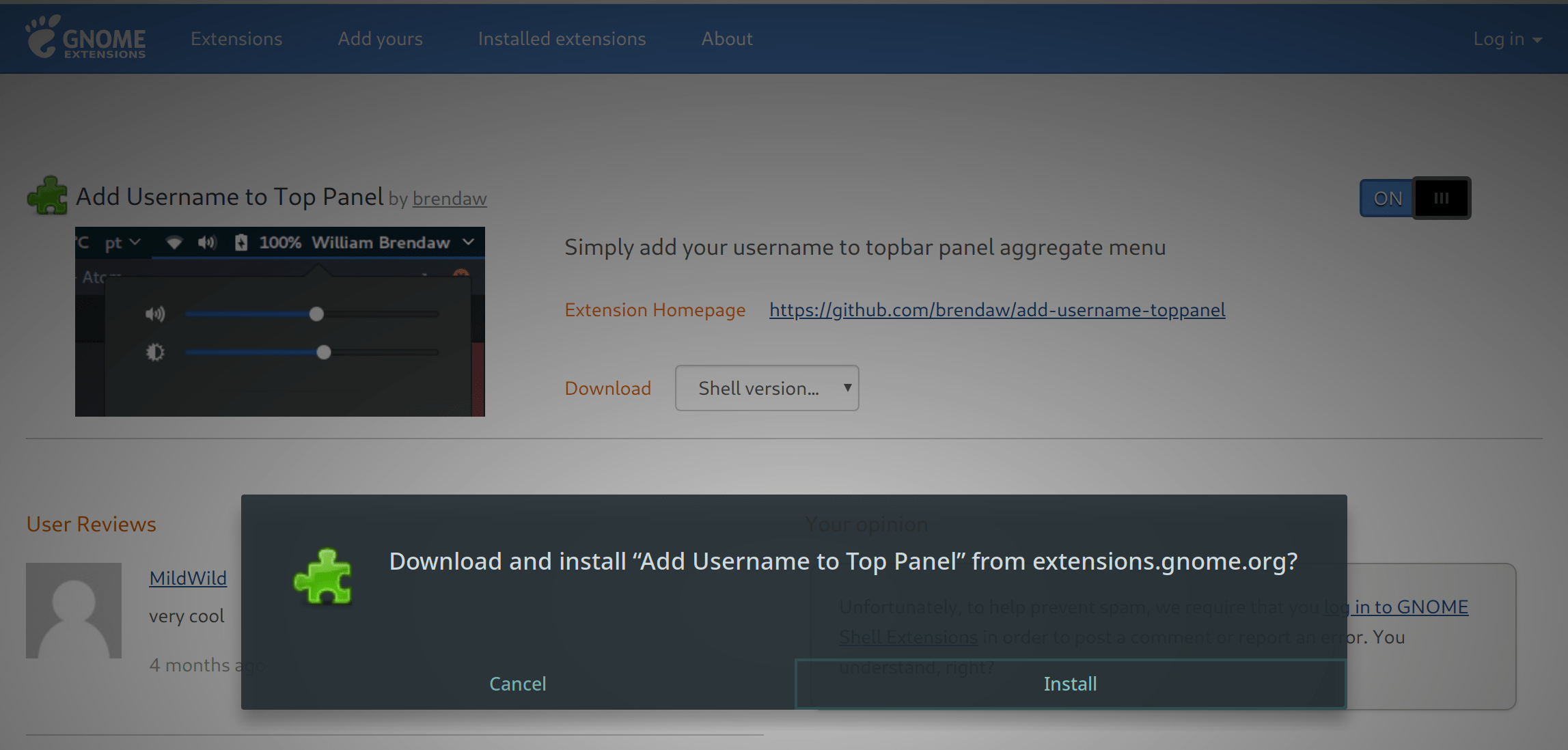The width and height of the screenshot is (1568, 750).
Task: Open the GitHub extension homepage link
Action: click(997, 310)
